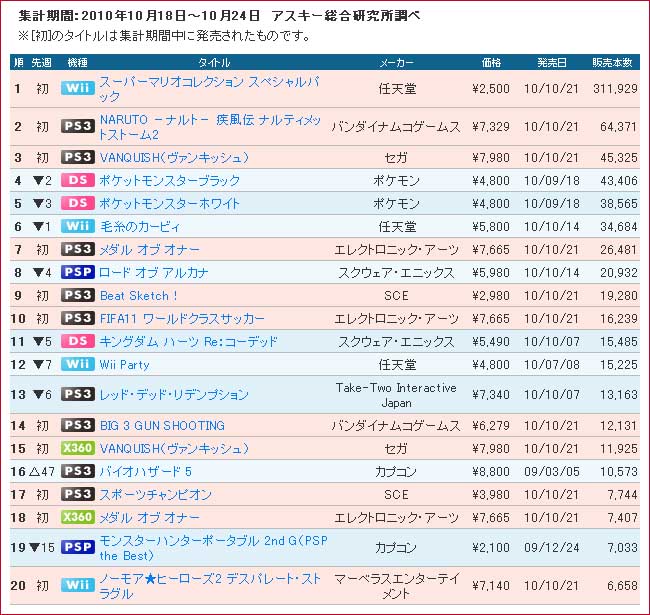Click the タイトル column header
Viewport: 650px width, 615px height.
[214, 63]
